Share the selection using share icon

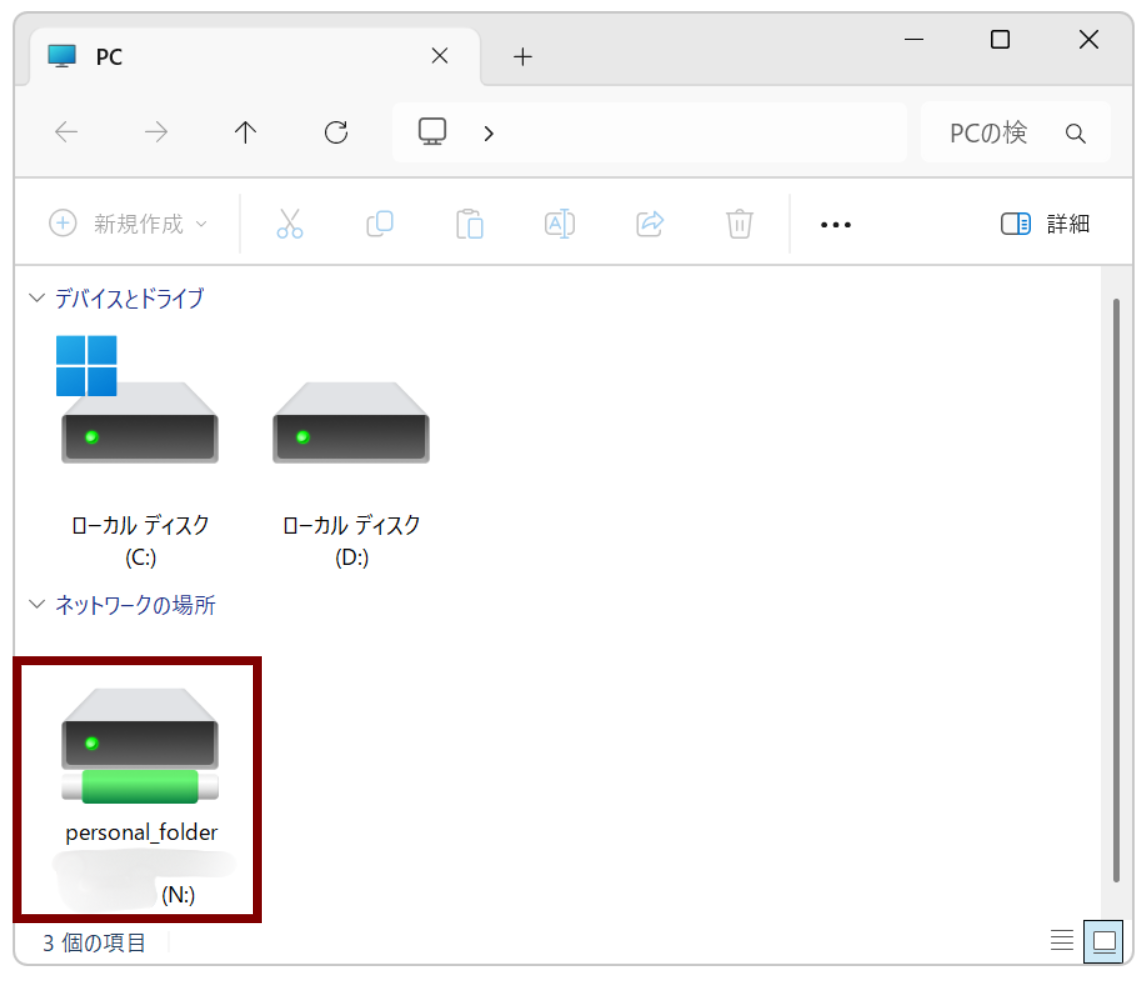pos(649,224)
